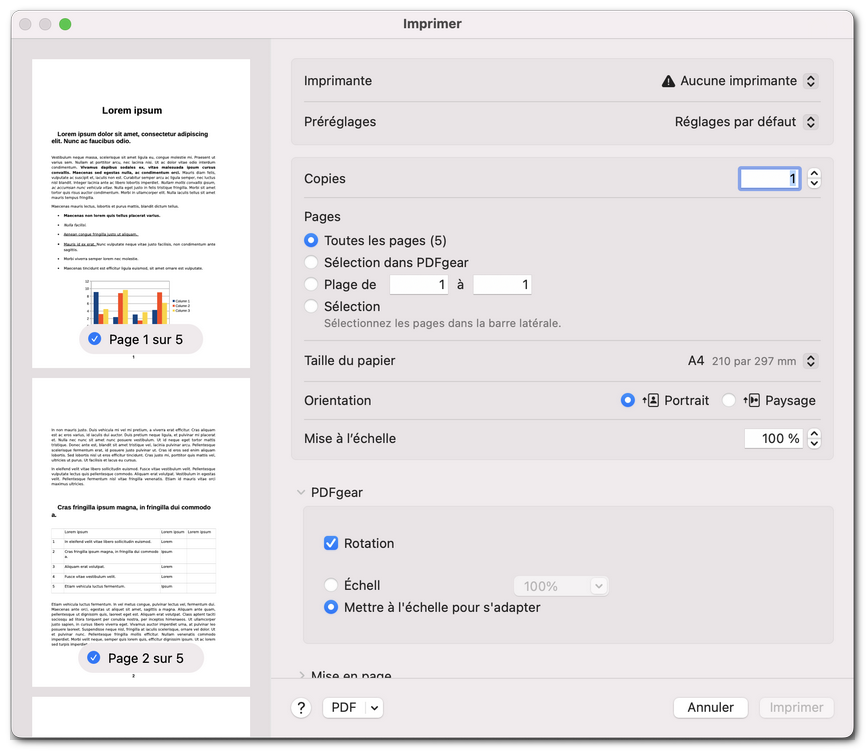866x751 pixels.
Task: Click the help question mark button
Action: (x=302, y=707)
